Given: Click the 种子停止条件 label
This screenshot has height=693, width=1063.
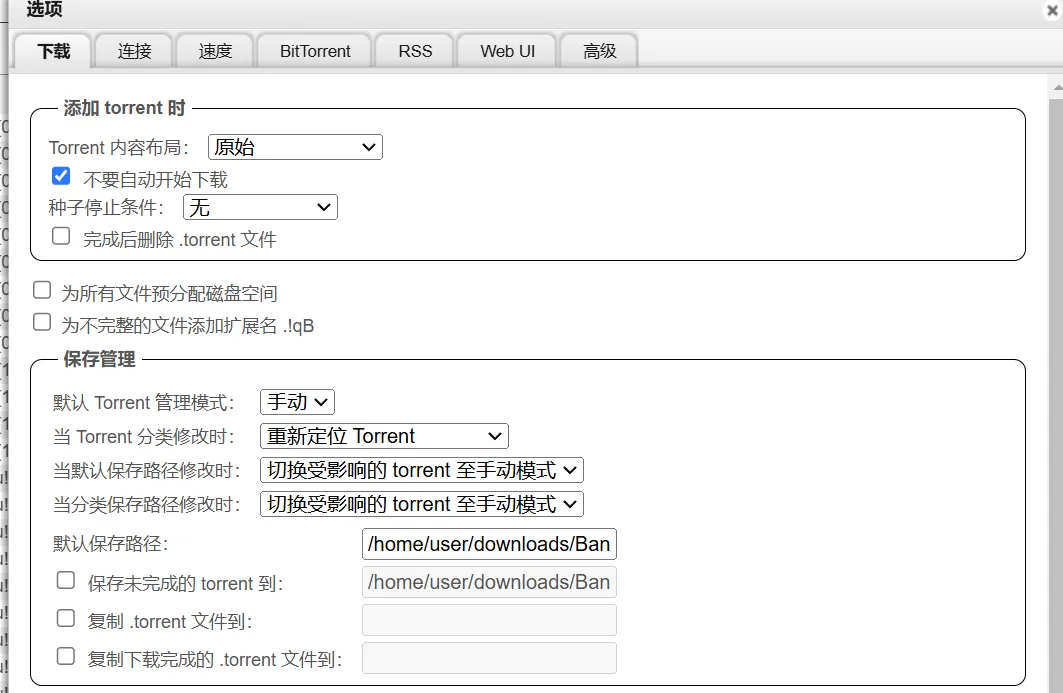Looking at the screenshot, I should (x=106, y=207).
